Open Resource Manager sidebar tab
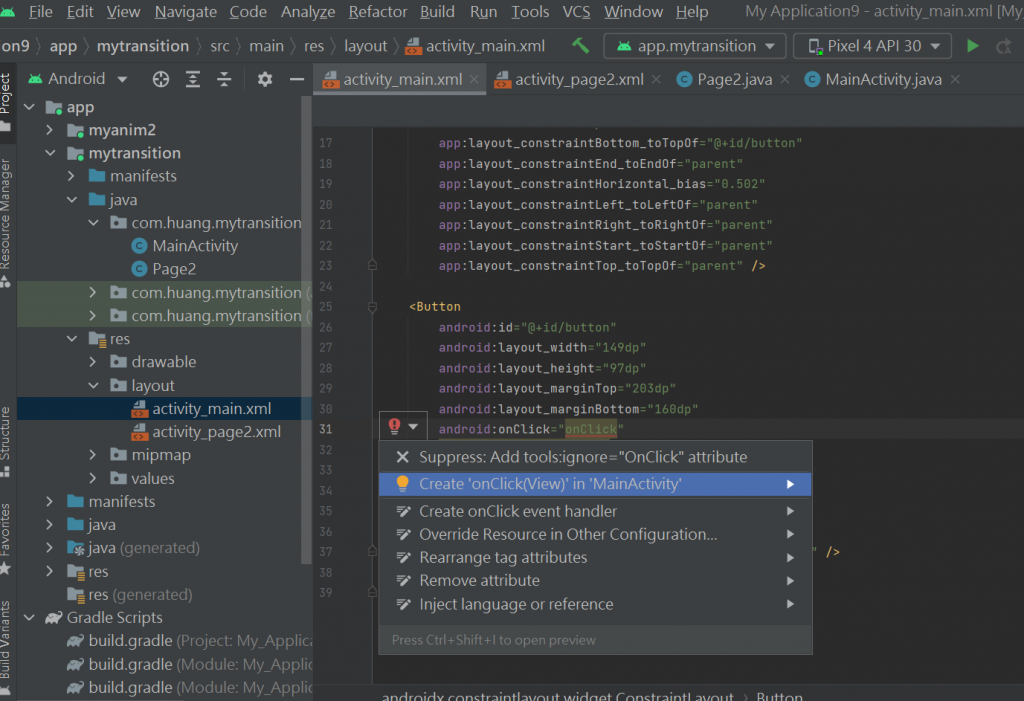The height and width of the screenshot is (701, 1024). pyautogui.click(x=6, y=222)
